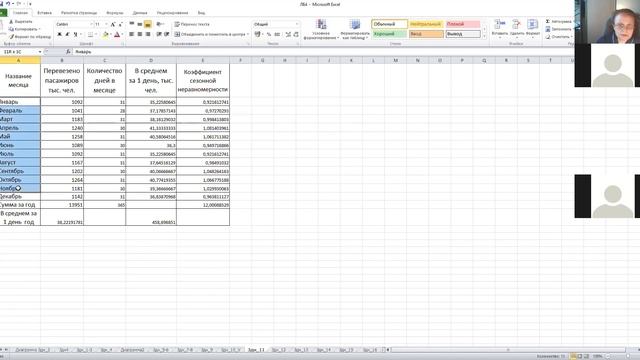Click the green File tab

(3, 13)
